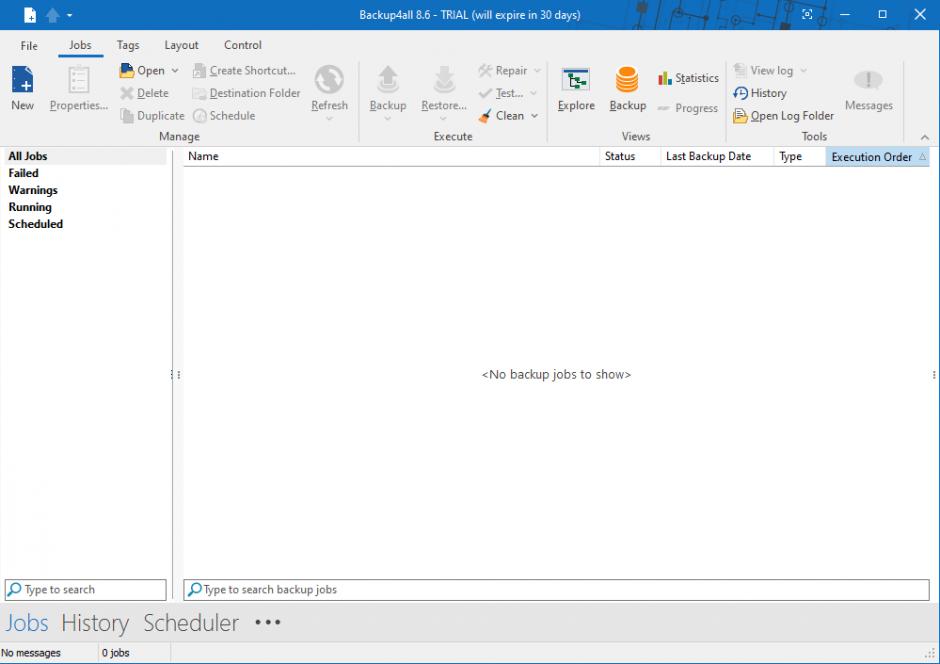Image resolution: width=940 pixels, height=664 pixels.
Task: Click the Repair tools icon
Action: coord(485,70)
